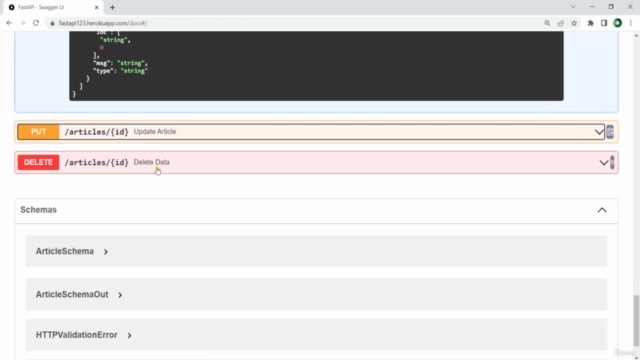Open the green profile avatar
The height and width of the screenshot is (360, 640).
tap(618, 23)
